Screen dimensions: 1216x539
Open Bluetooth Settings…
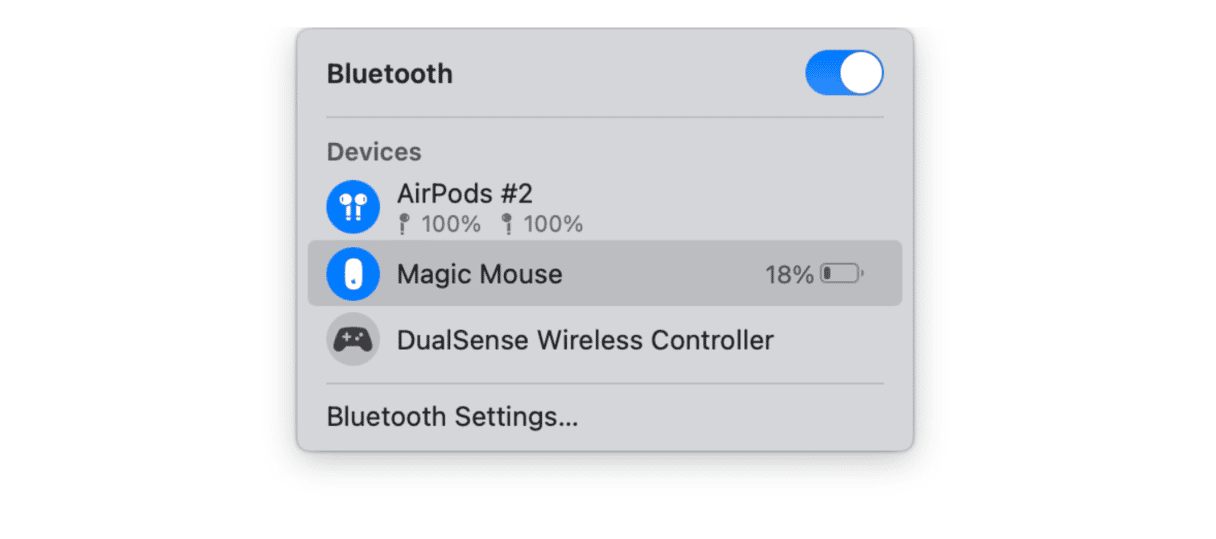(x=452, y=417)
